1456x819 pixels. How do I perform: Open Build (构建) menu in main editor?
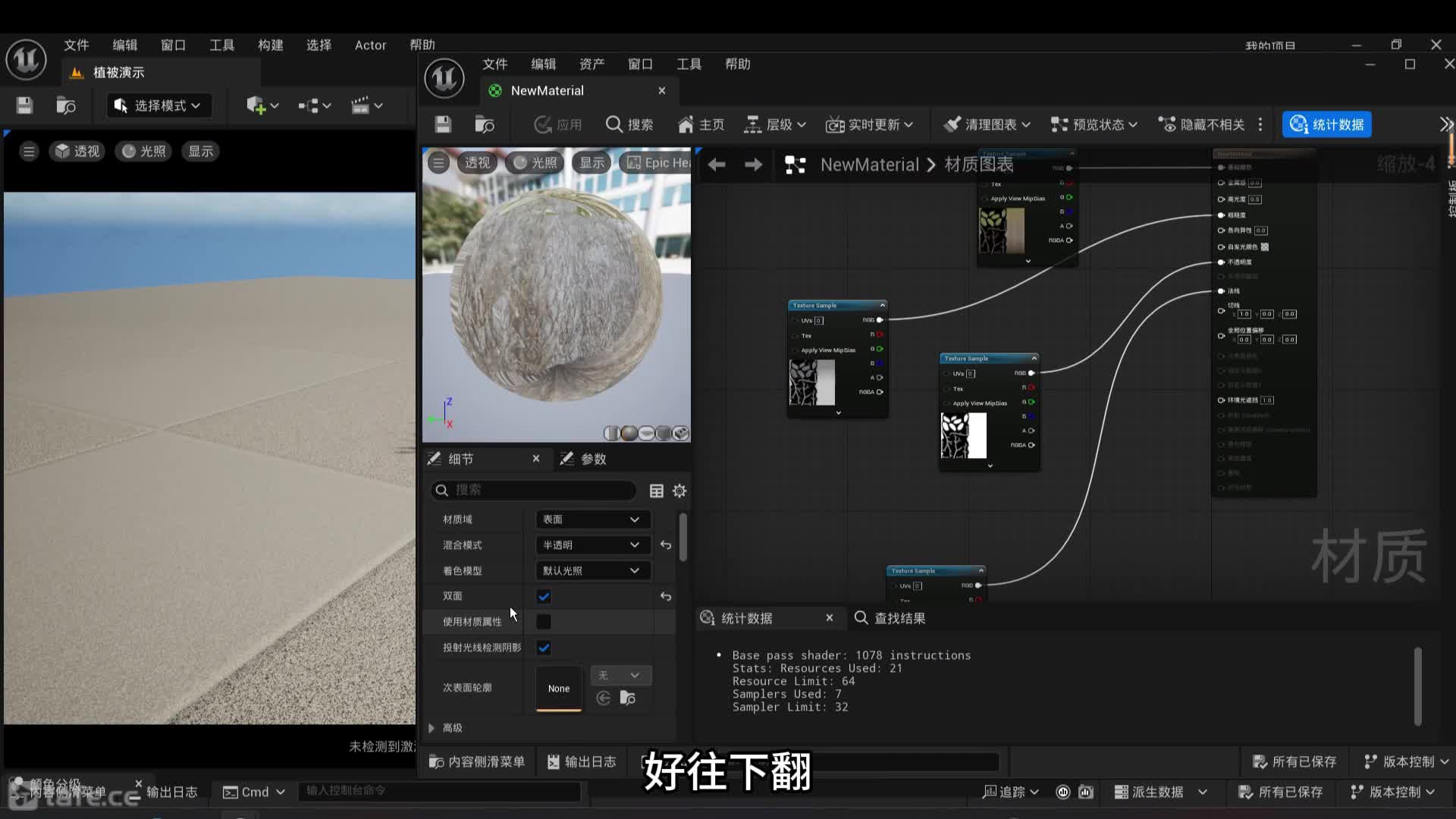tap(271, 45)
